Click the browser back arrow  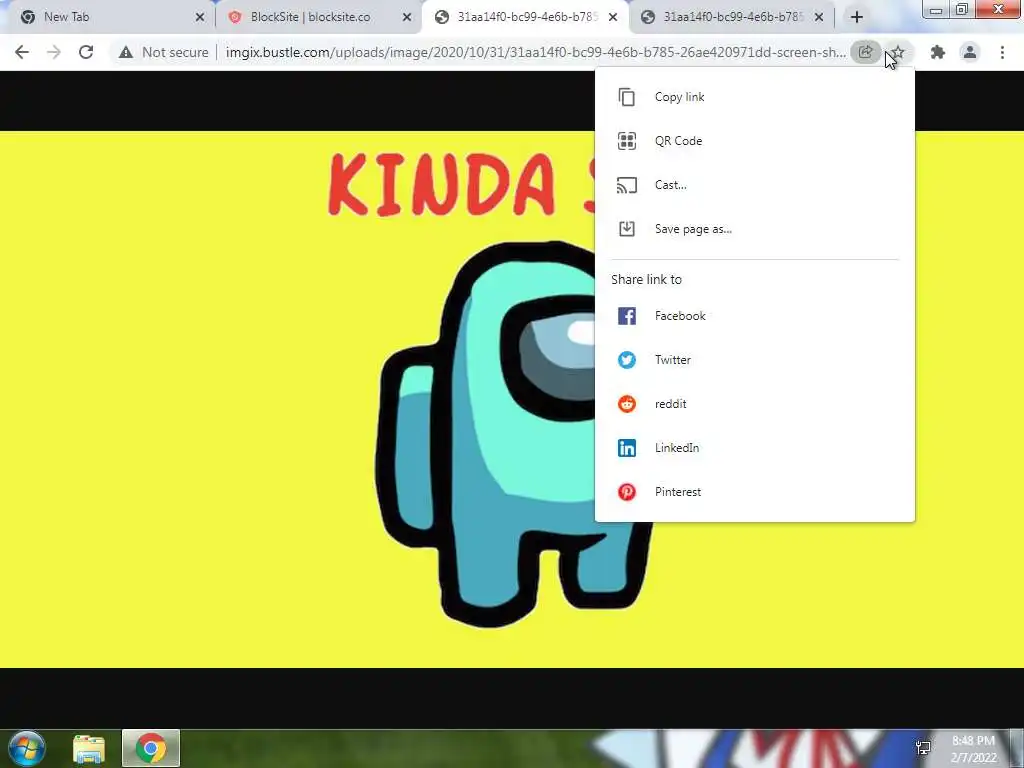[22, 52]
